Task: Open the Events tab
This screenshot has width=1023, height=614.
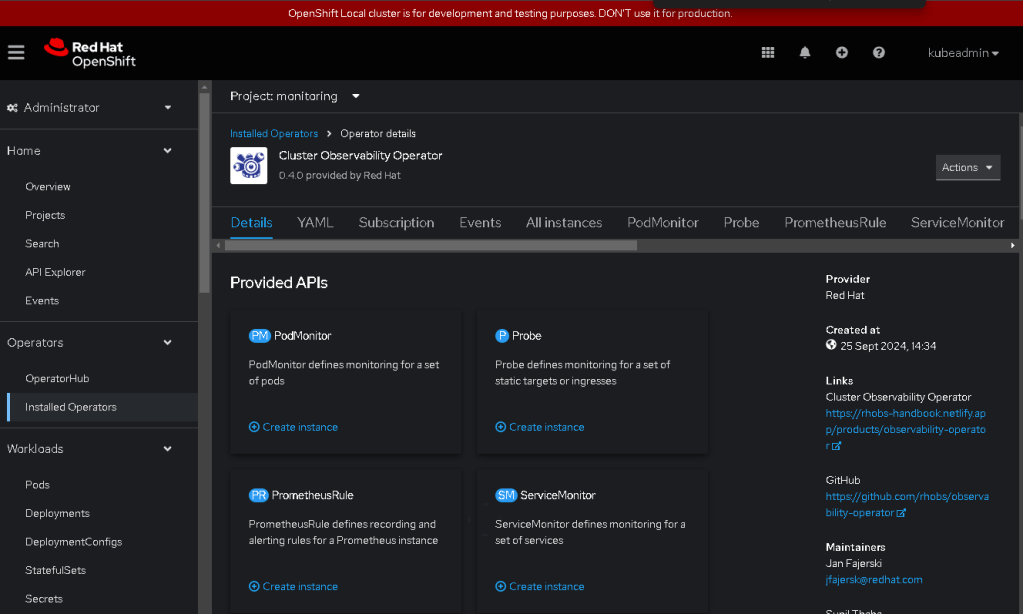Action: 480,223
